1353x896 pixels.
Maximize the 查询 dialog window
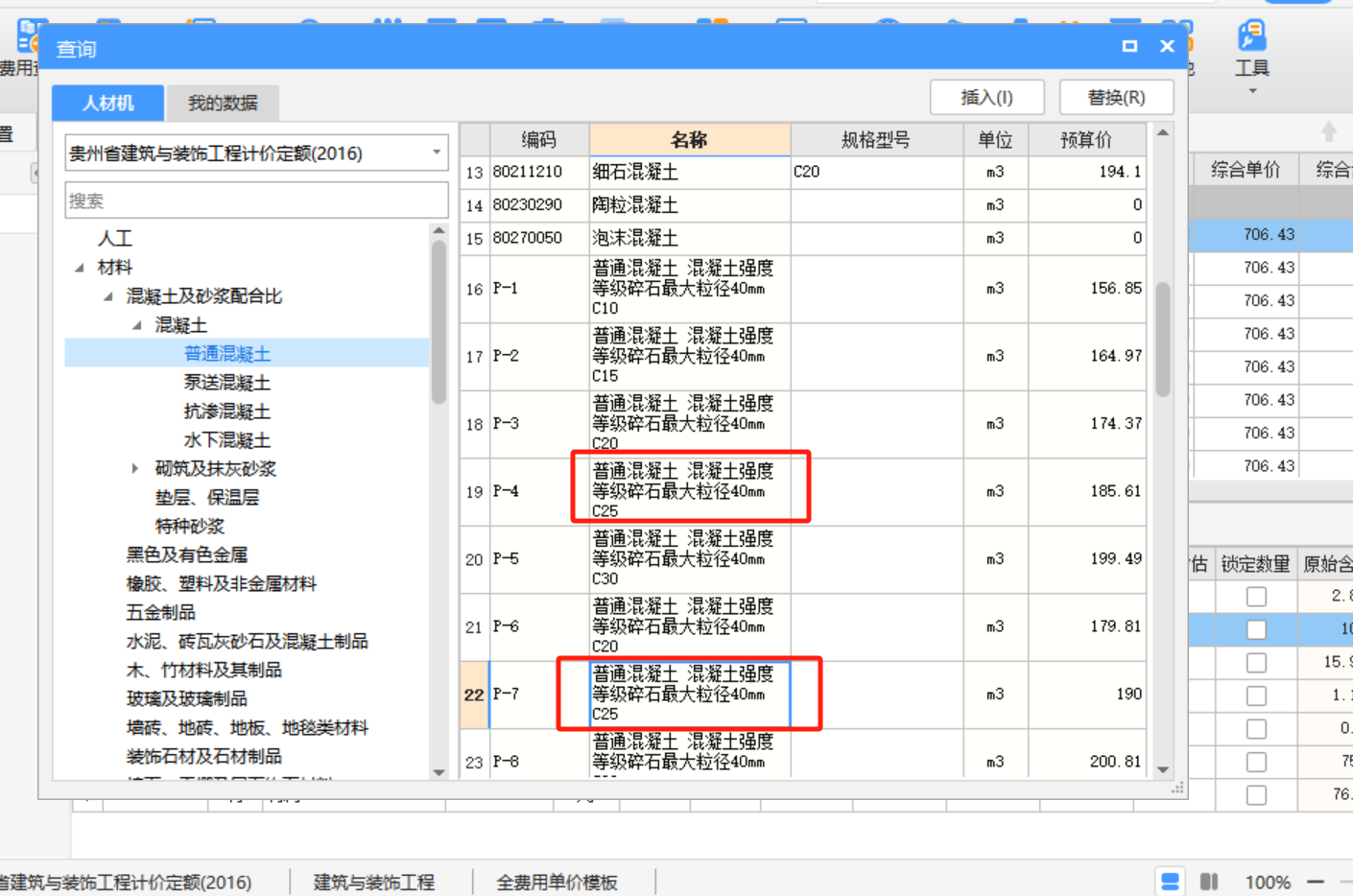[x=1129, y=46]
